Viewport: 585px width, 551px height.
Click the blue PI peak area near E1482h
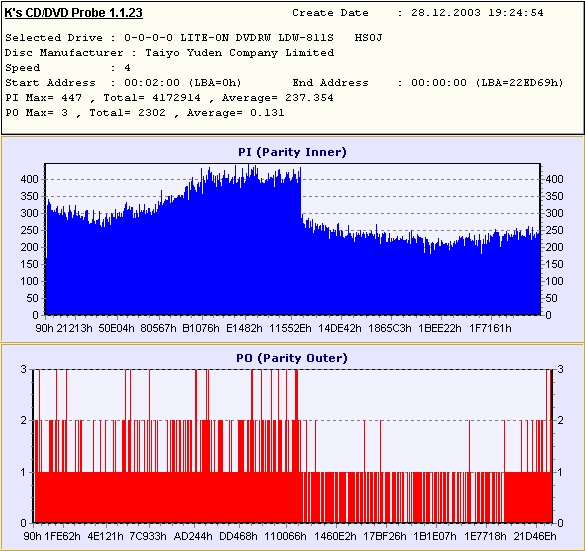(245, 242)
